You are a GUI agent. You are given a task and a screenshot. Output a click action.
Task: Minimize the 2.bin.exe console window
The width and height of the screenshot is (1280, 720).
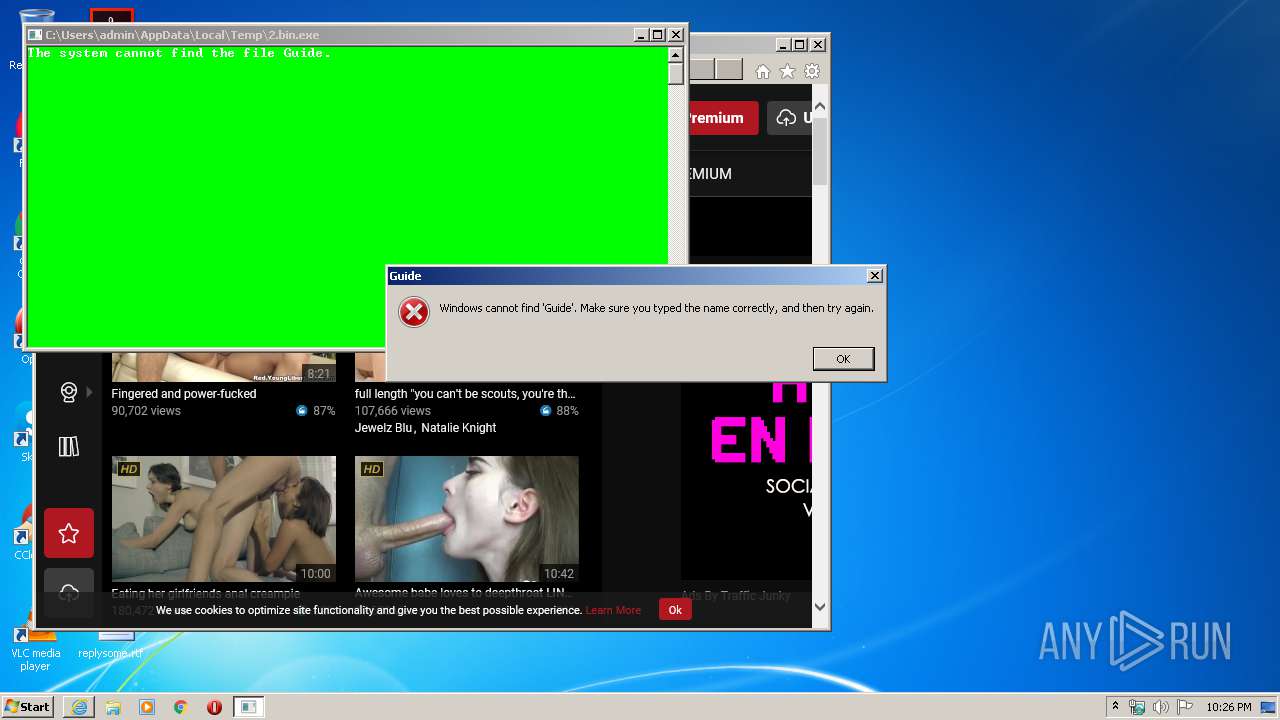pyautogui.click(x=641, y=34)
